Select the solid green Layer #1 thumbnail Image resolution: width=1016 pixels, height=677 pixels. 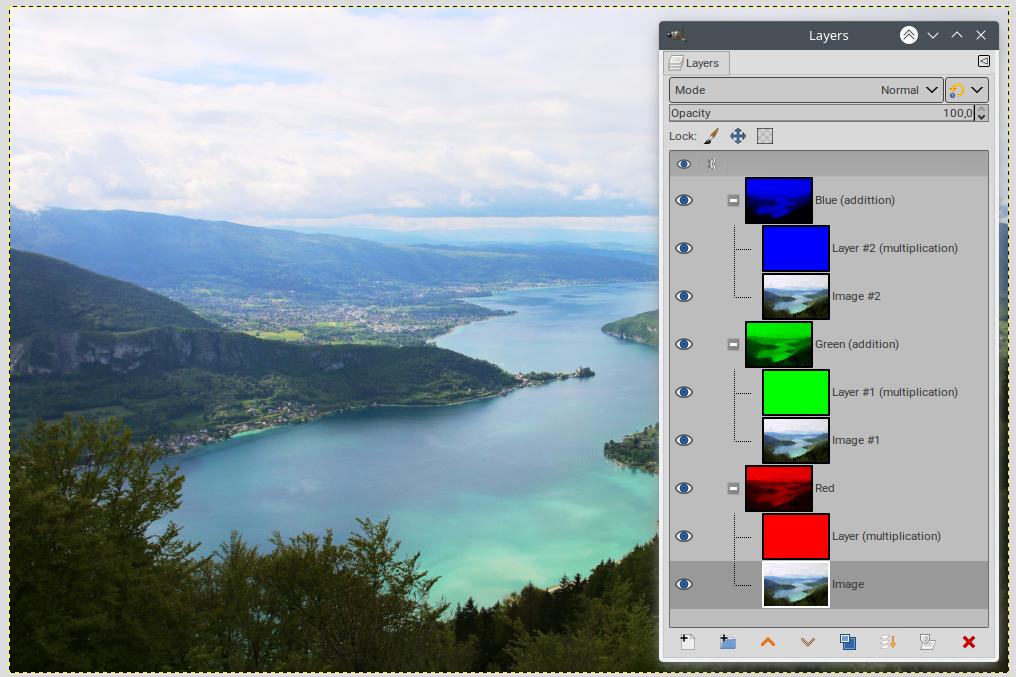pyautogui.click(x=796, y=392)
